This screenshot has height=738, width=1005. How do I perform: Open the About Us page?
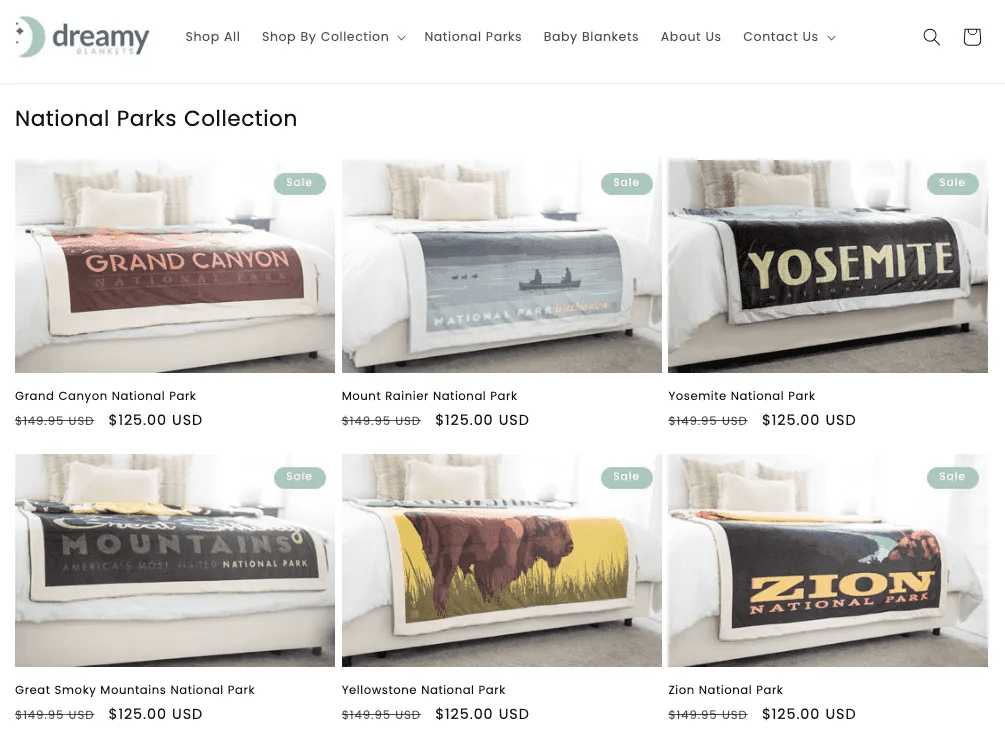point(691,37)
